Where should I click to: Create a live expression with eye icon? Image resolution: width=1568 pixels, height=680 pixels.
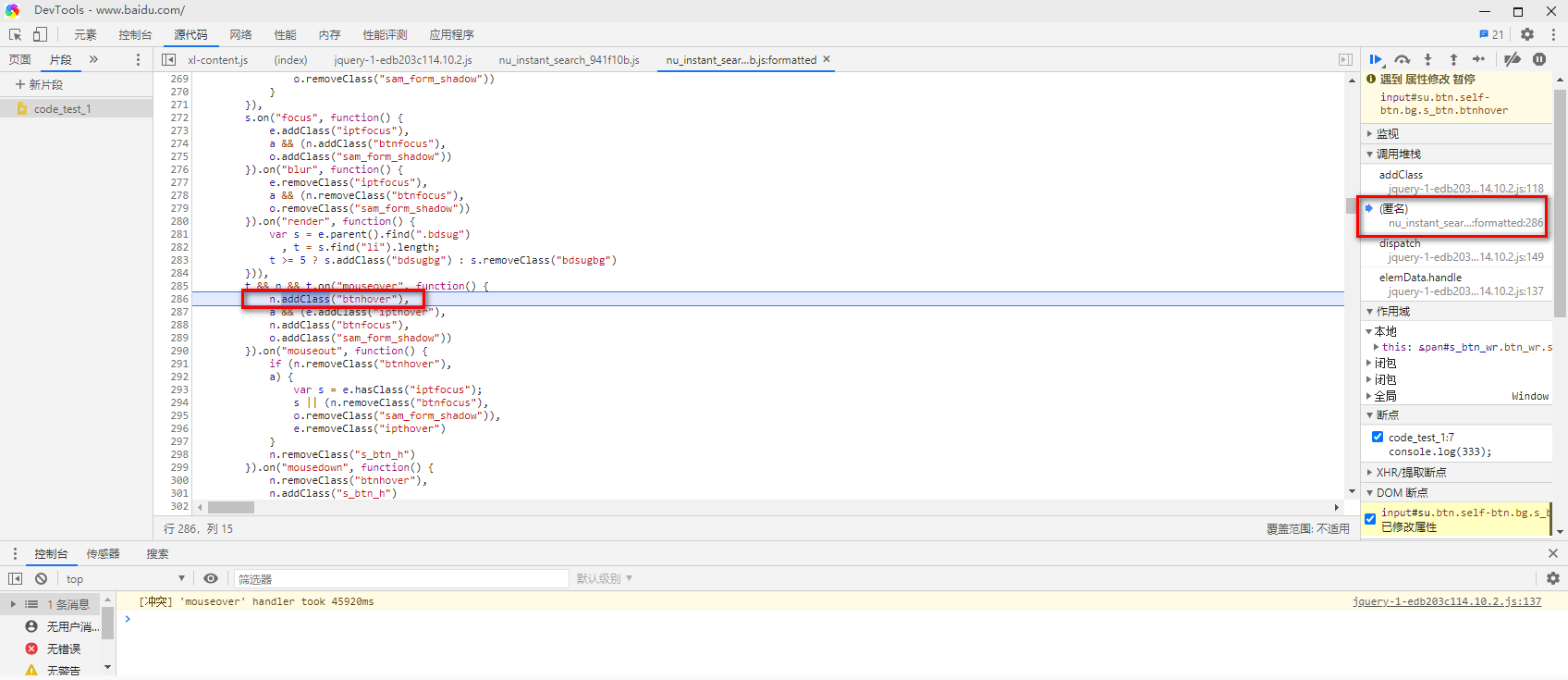pyautogui.click(x=211, y=578)
